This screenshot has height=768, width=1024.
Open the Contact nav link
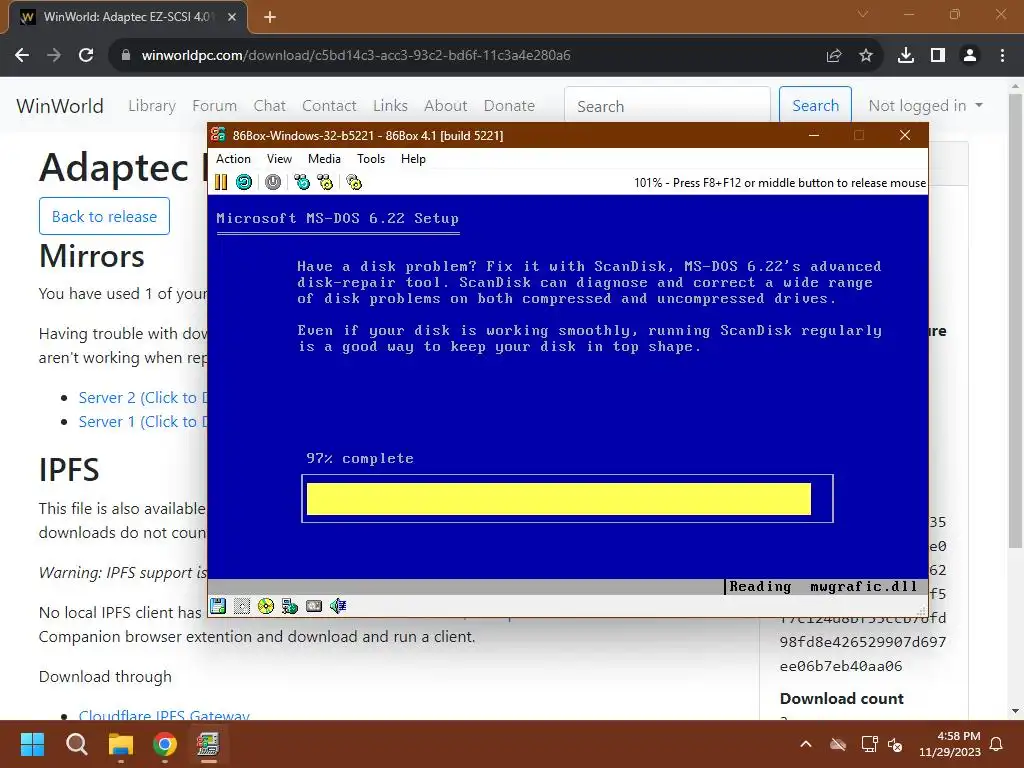coord(329,106)
